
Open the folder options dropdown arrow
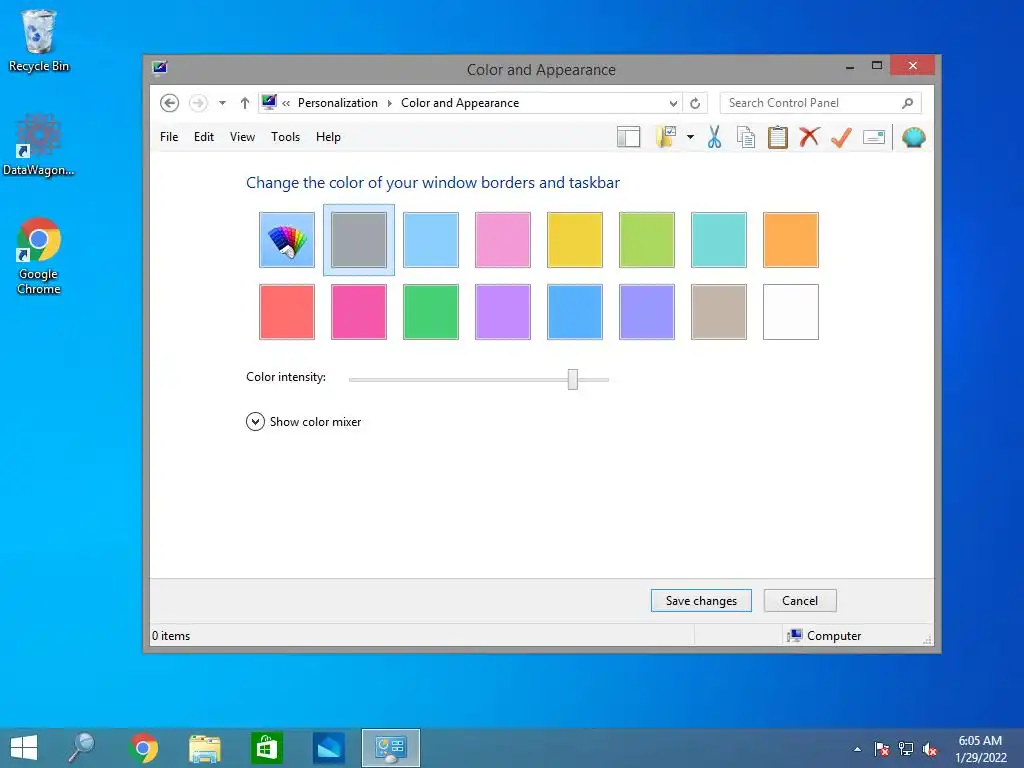point(690,137)
